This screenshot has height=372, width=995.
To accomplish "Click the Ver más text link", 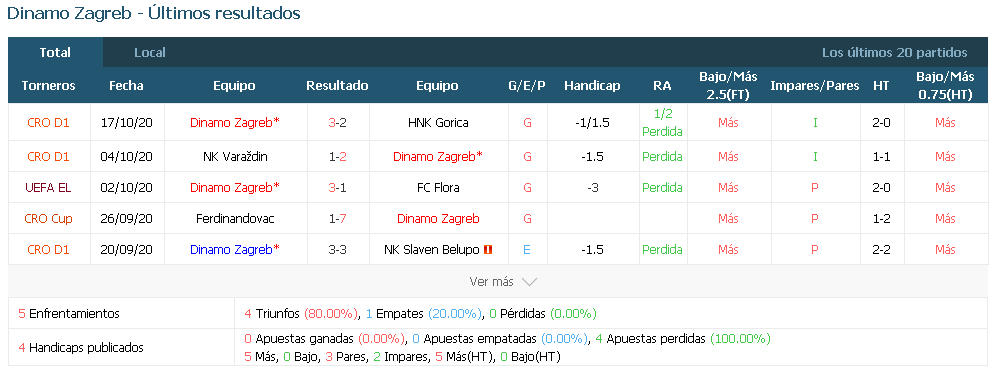I will [492, 281].
